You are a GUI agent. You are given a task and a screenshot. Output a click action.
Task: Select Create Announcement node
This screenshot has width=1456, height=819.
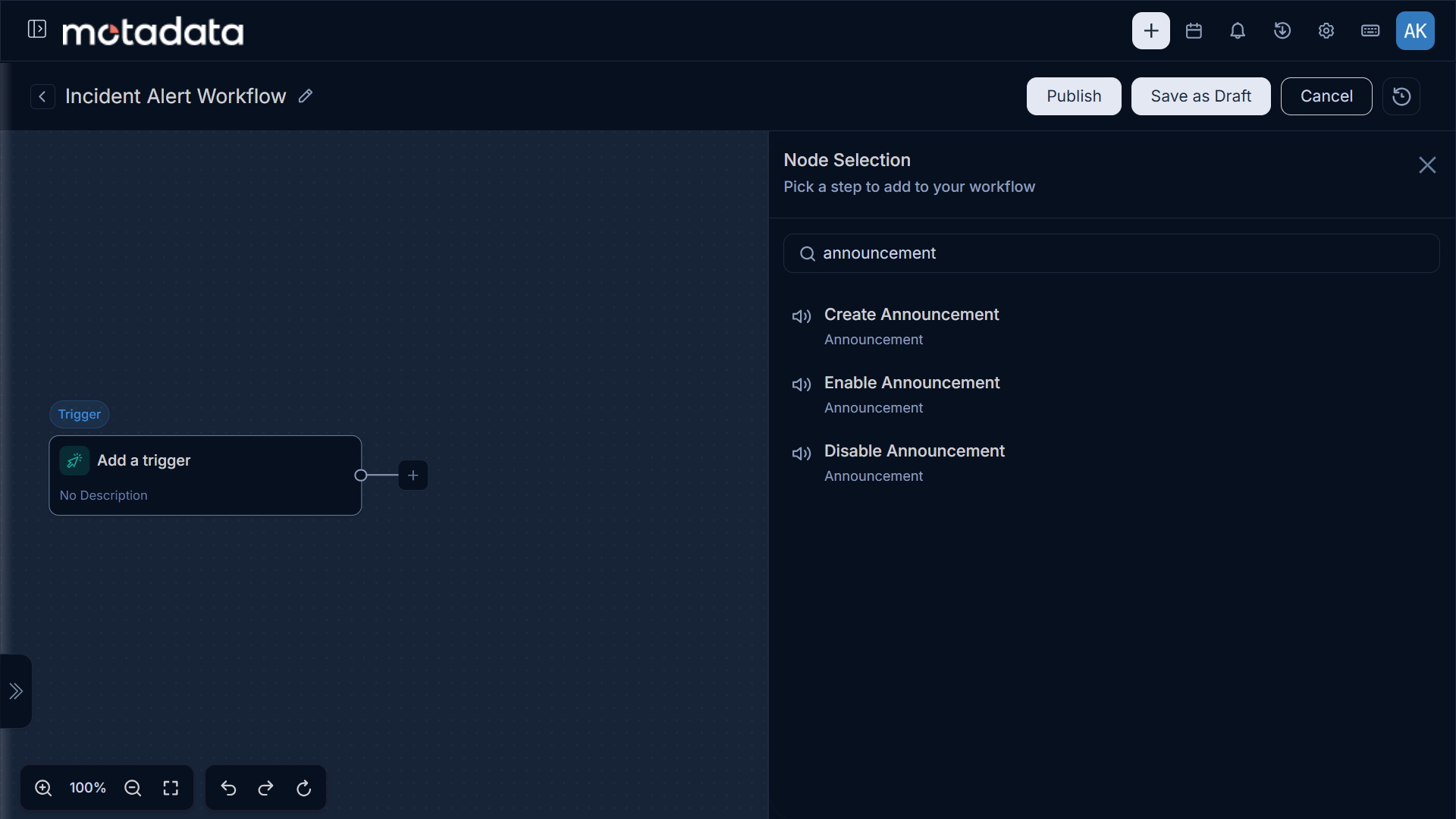[1111, 327]
